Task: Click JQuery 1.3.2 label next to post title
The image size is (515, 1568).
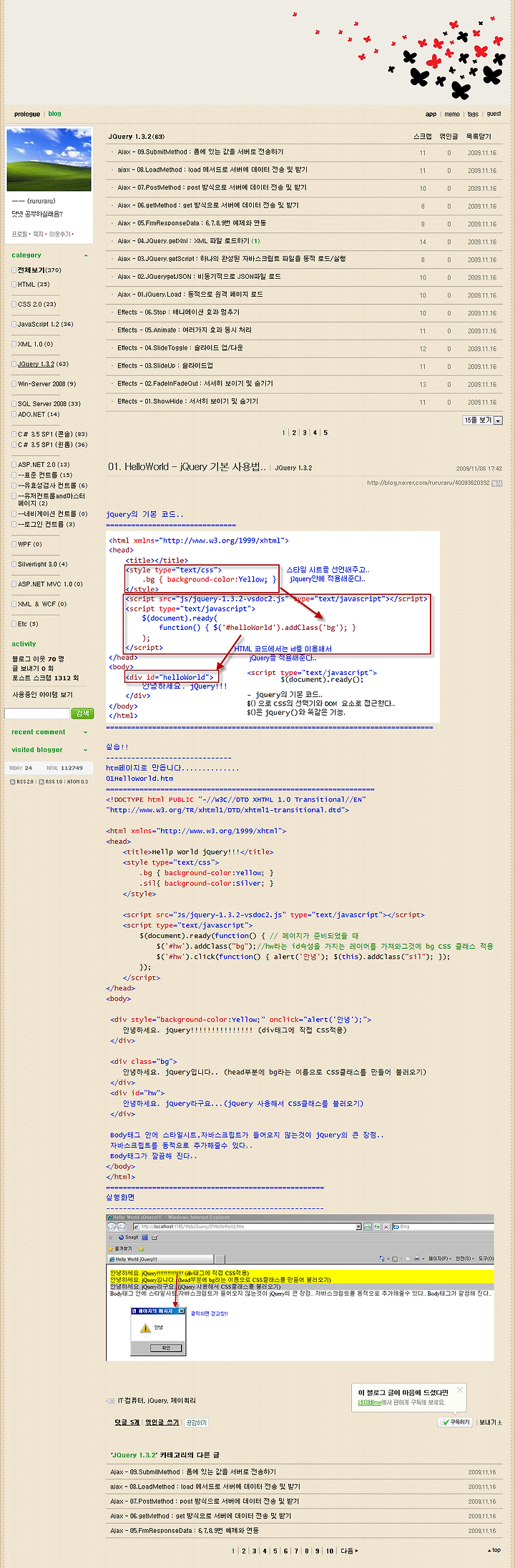Action: (x=293, y=468)
